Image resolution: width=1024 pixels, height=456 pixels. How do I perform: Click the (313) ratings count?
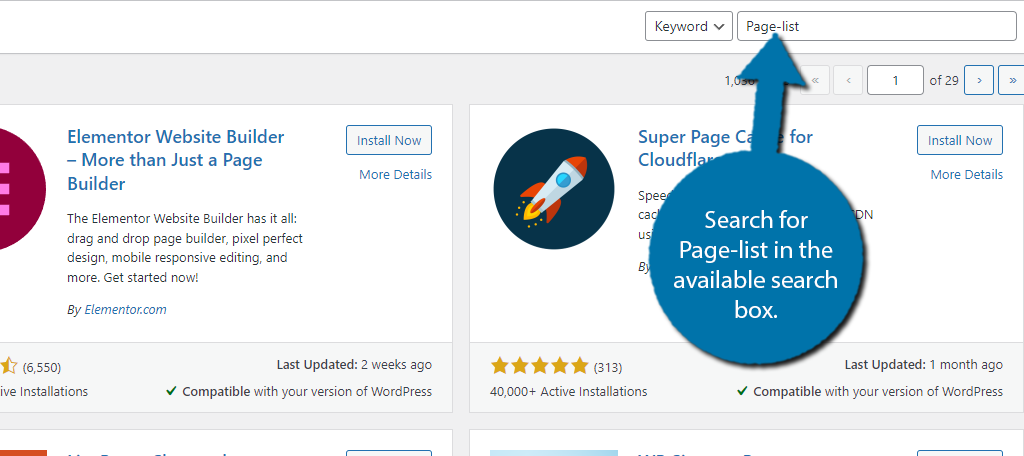(x=607, y=367)
